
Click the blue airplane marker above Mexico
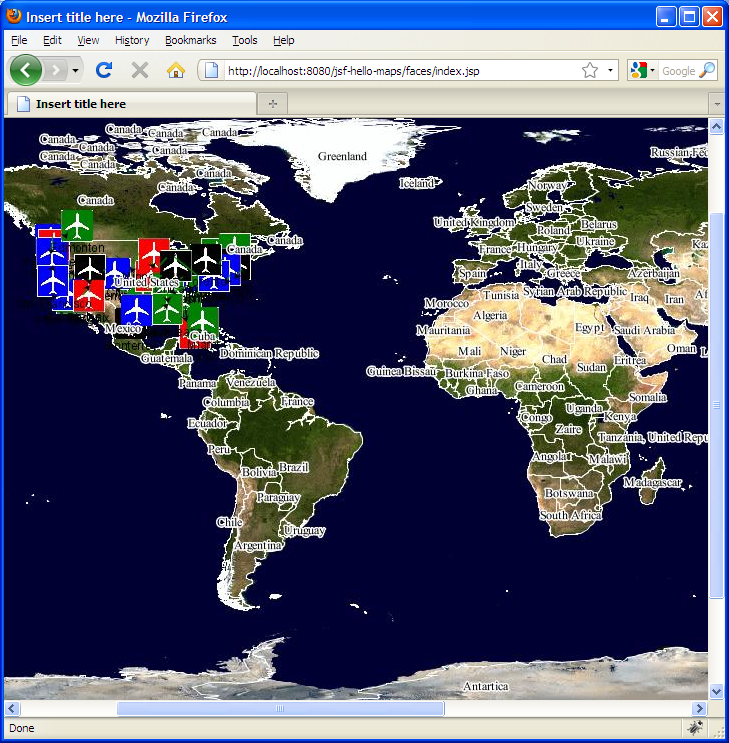coord(136,310)
